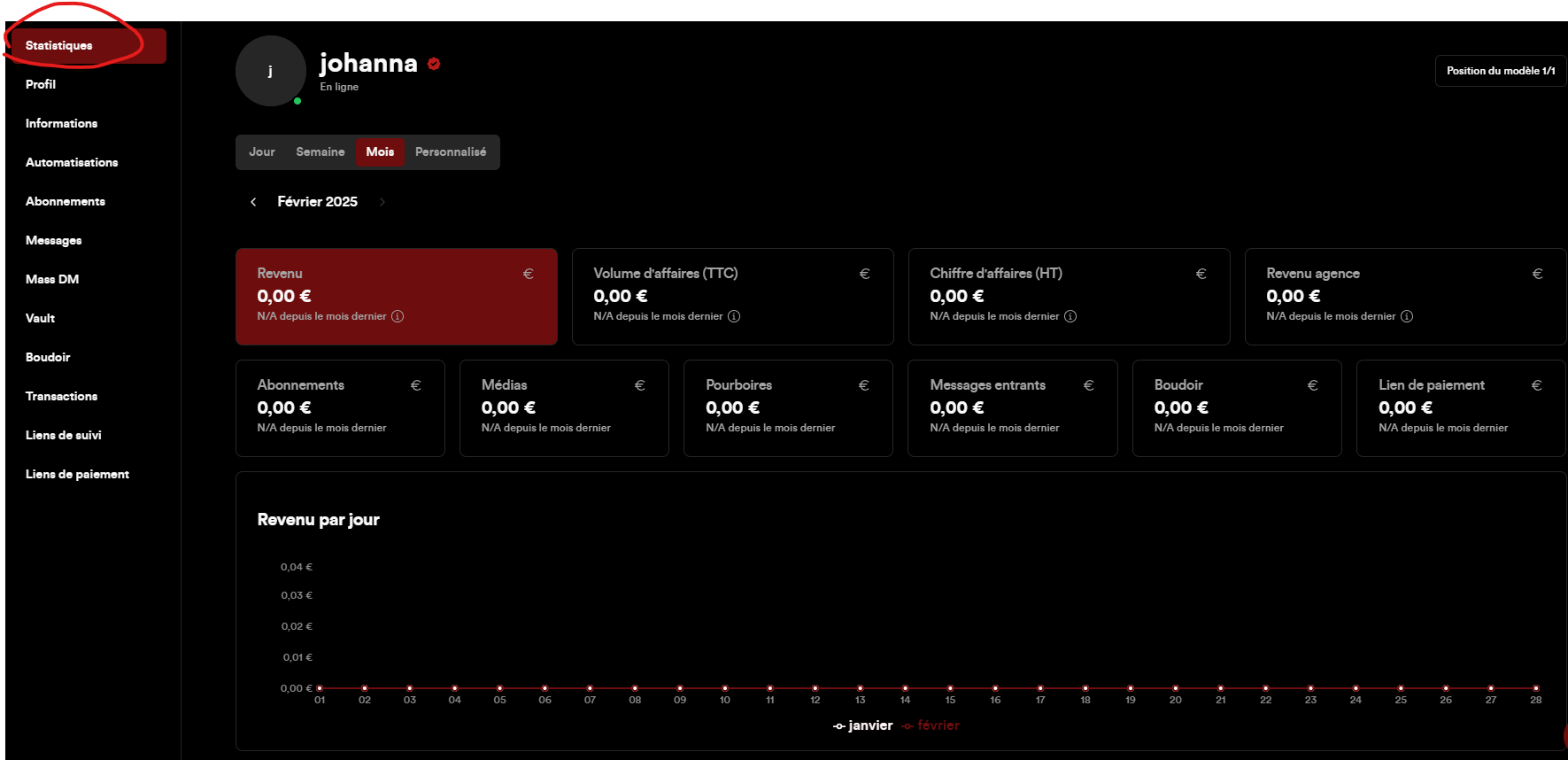
Task: Click chart data point for day 21
Action: coord(1221,688)
